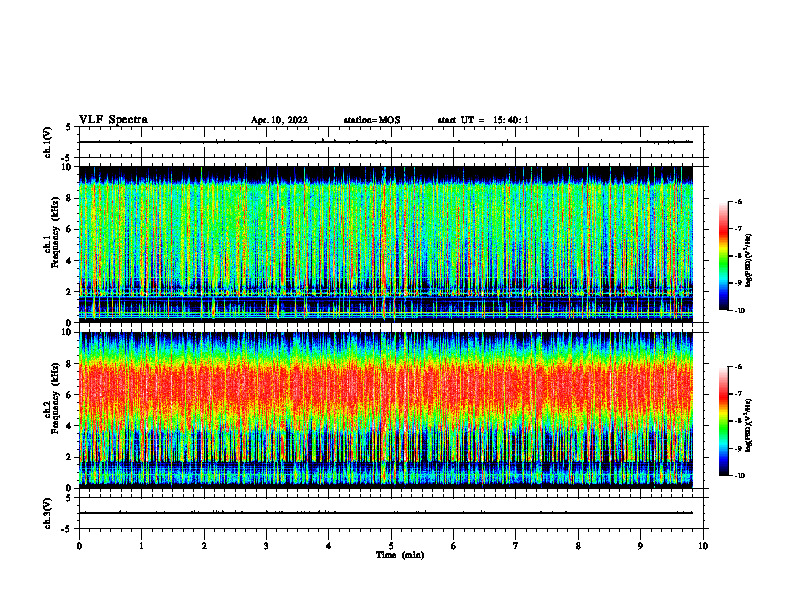Click the "5" tick on the time axis
Screen dimensions: 792x612
[x=391, y=546]
